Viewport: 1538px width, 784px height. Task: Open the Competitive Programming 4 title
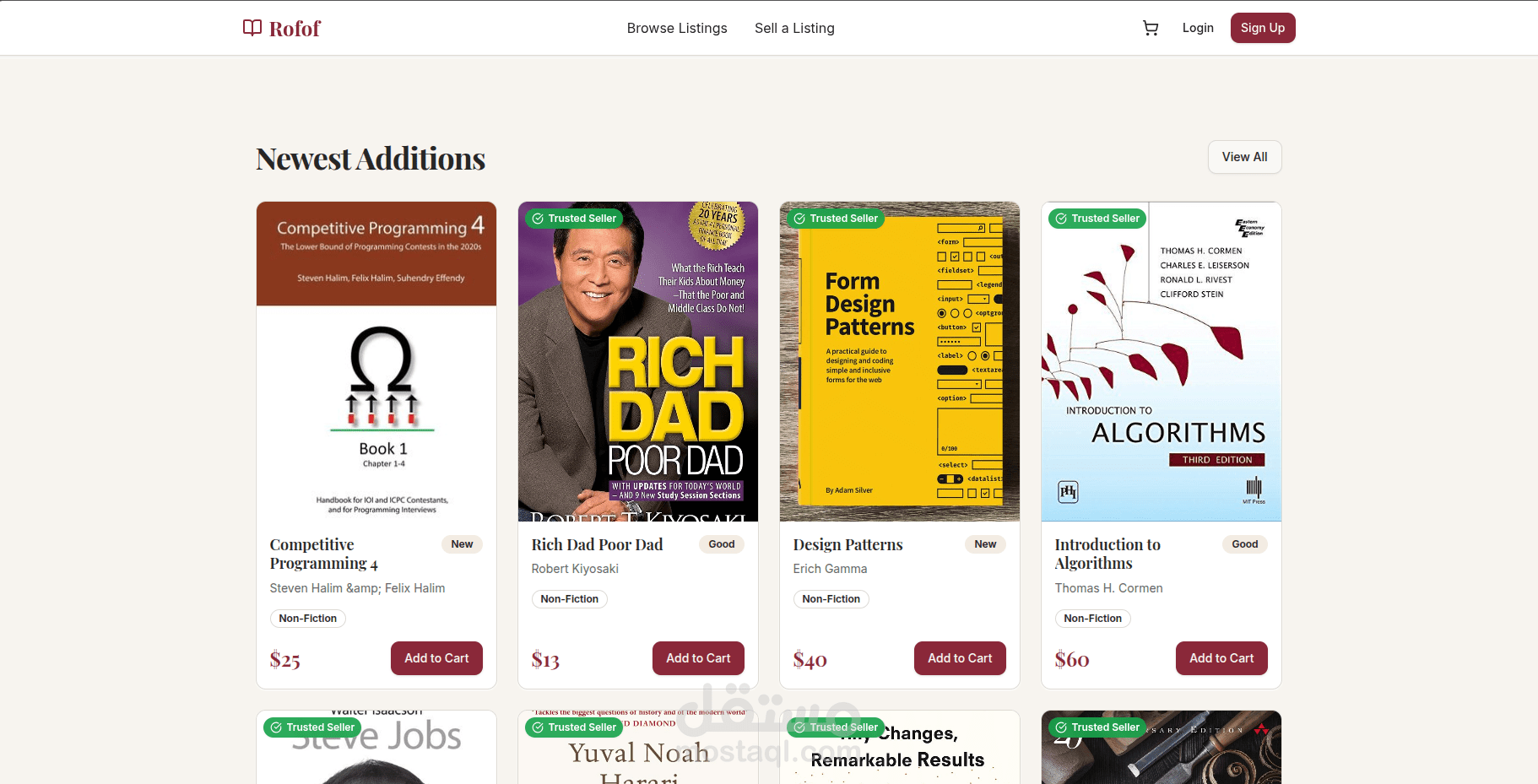coord(324,554)
